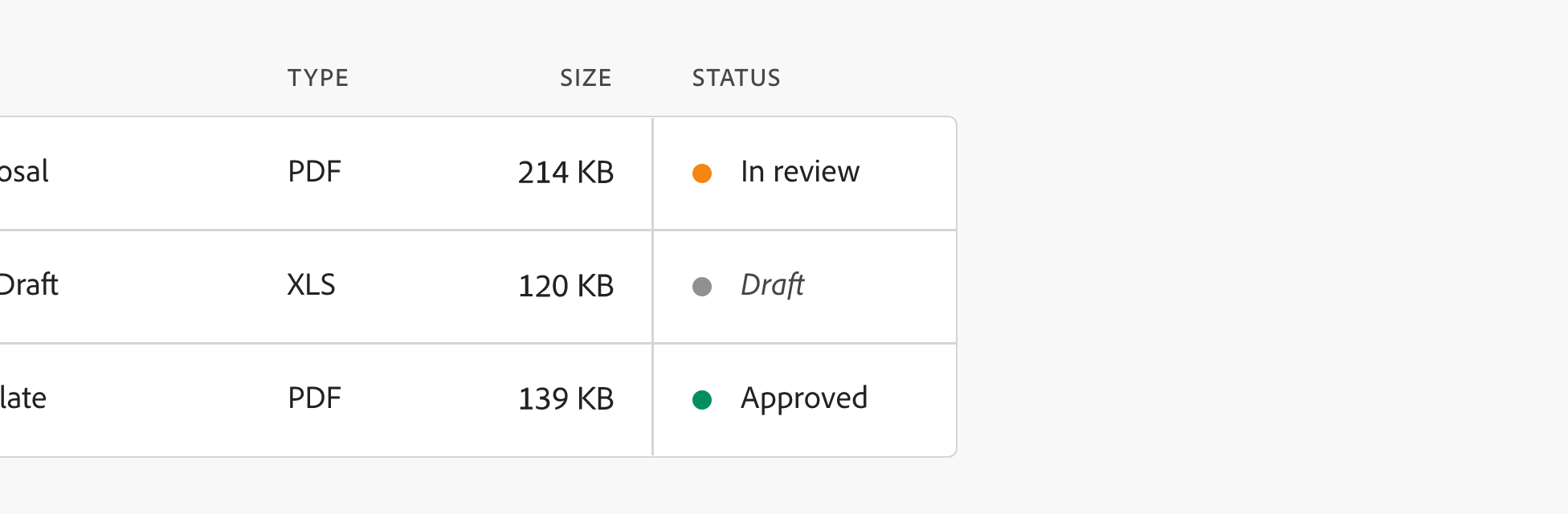This screenshot has width=1568, height=514.
Task: Select the Approved status text
Action: click(804, 398)
